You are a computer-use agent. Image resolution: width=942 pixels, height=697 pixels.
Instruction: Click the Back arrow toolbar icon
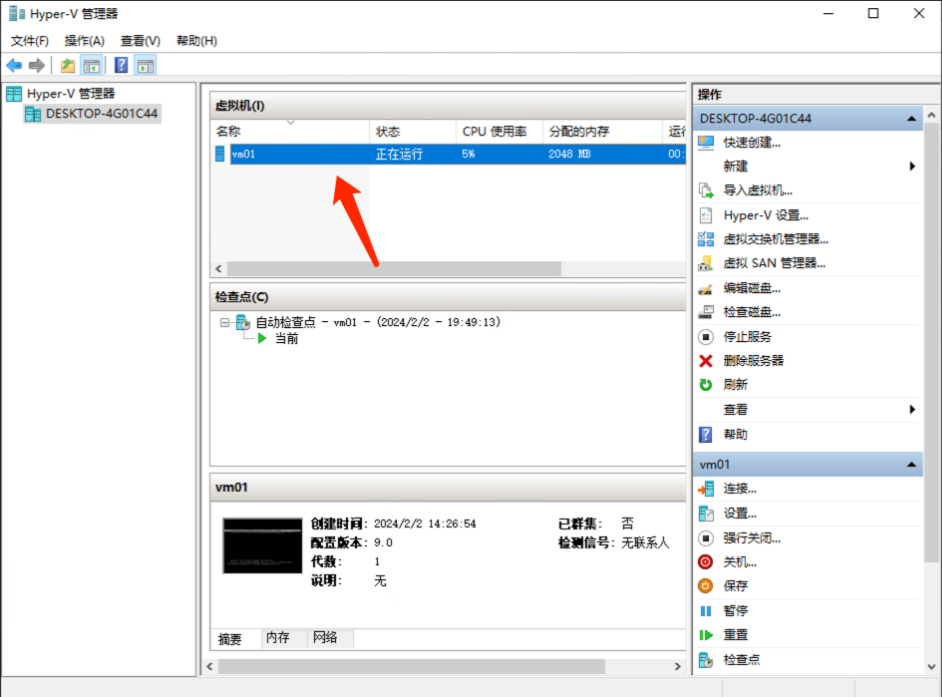click(14, 65)
